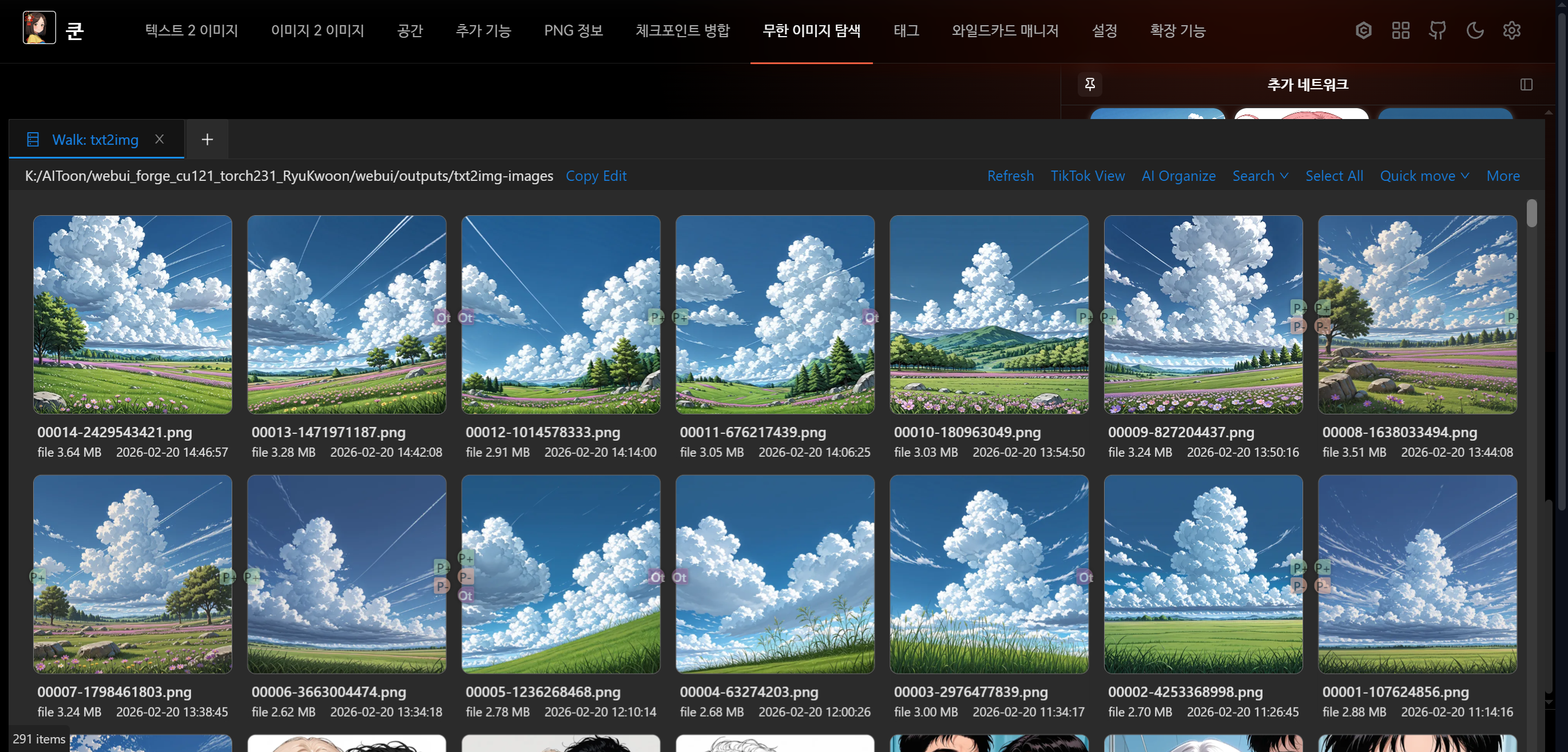
Task: Open the More options menu
Action: coord(1503,176)
